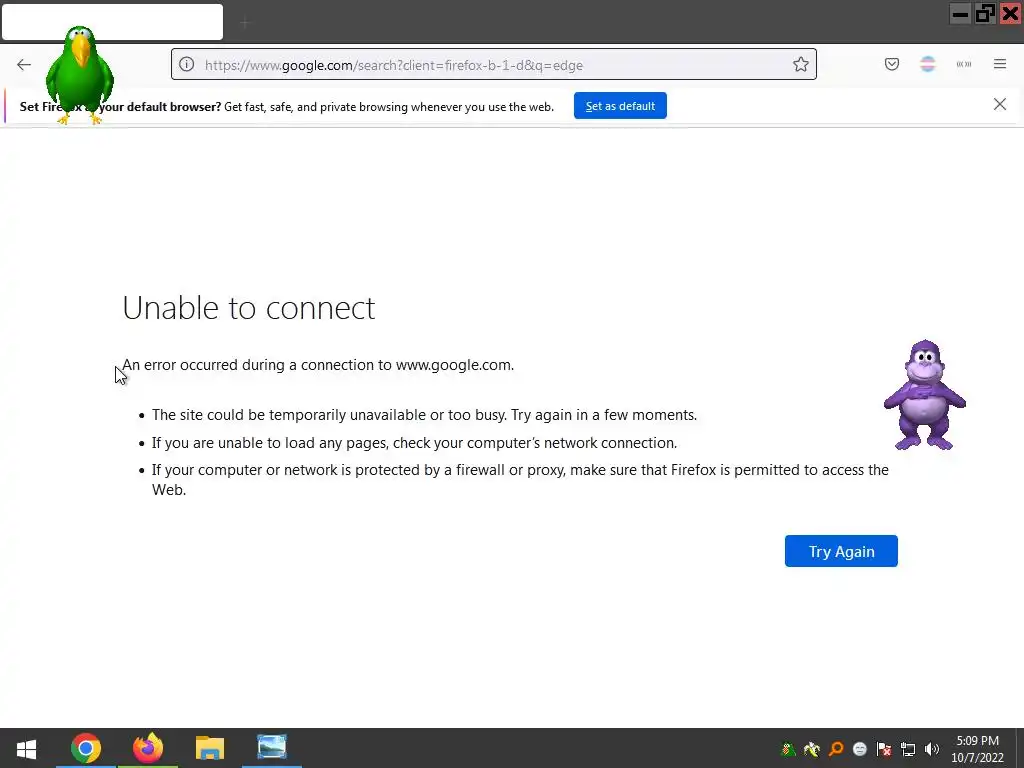
Task: Open the network connection tray icon
Action: (908, 749)
